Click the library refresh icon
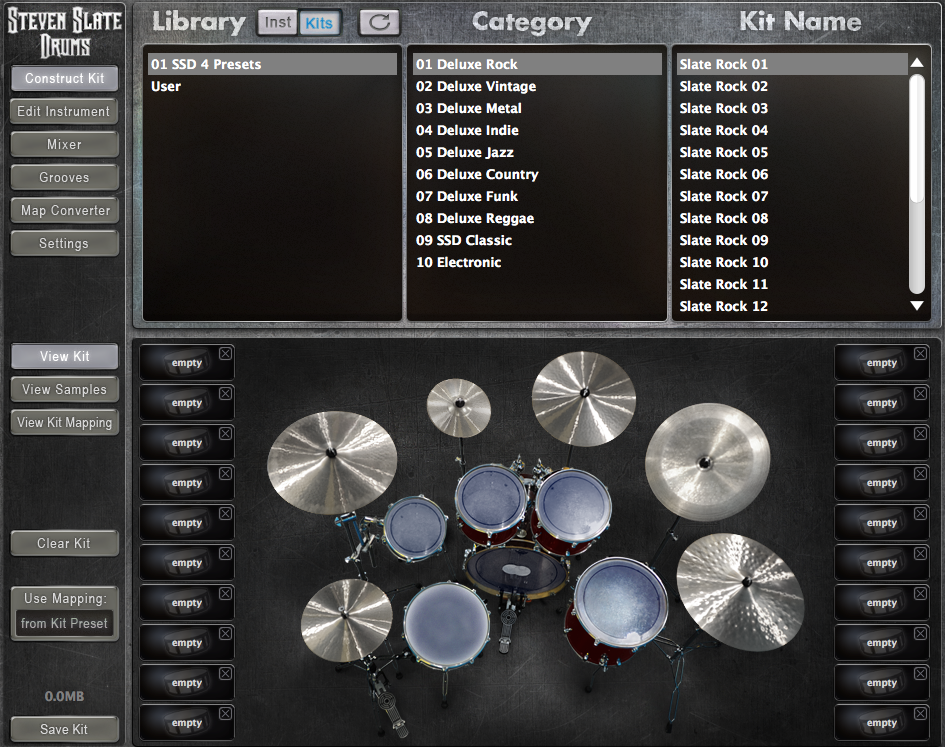The height and width of the screenshot is (747, 945). pyautogui.click(x=379, y=23)
